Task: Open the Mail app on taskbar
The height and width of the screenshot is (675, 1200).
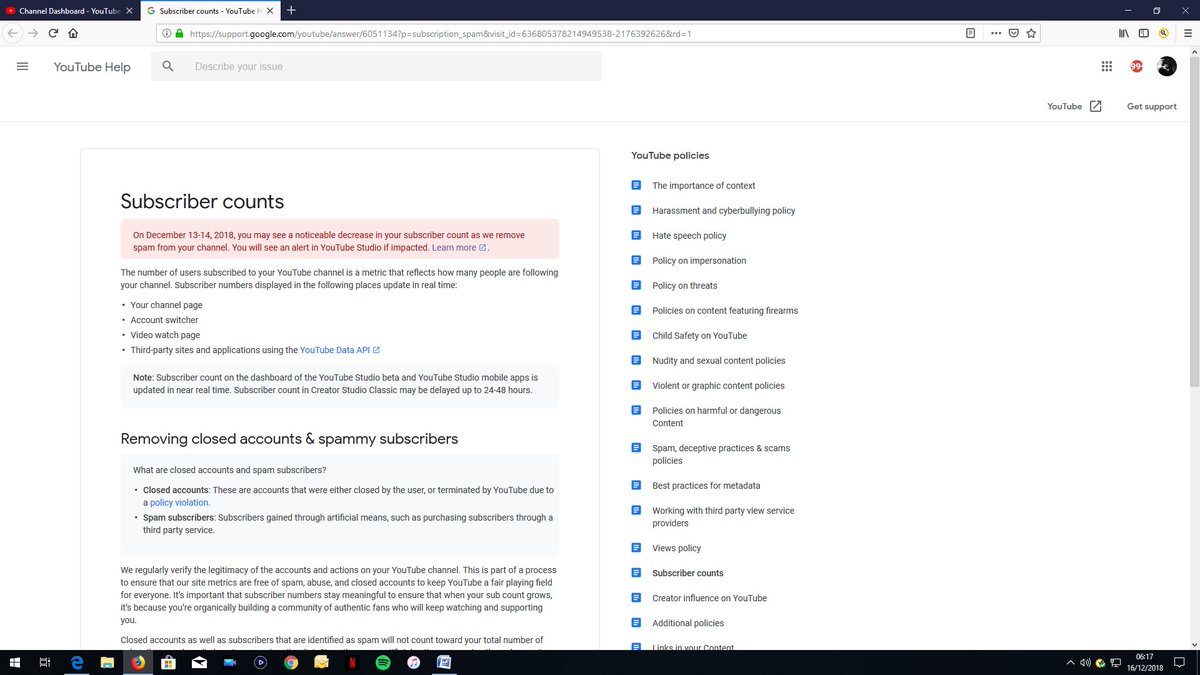Action: click(199, 662)
